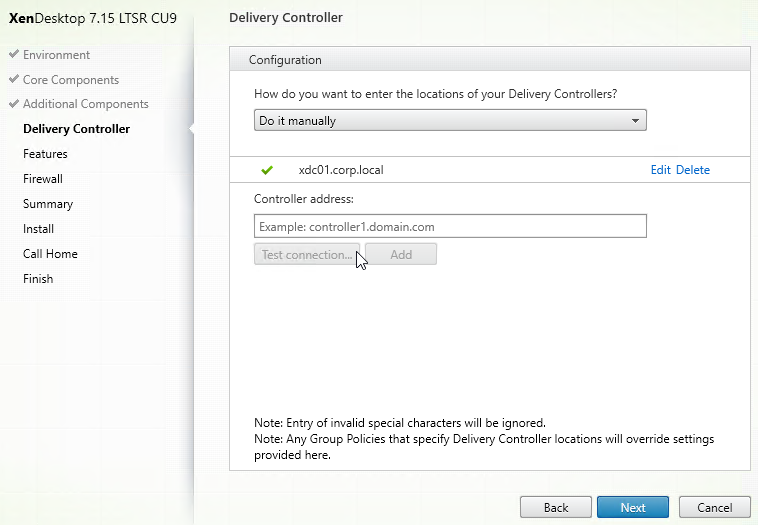Click the Group Policies override note
The image size is (758, 525).
[484, 447]
